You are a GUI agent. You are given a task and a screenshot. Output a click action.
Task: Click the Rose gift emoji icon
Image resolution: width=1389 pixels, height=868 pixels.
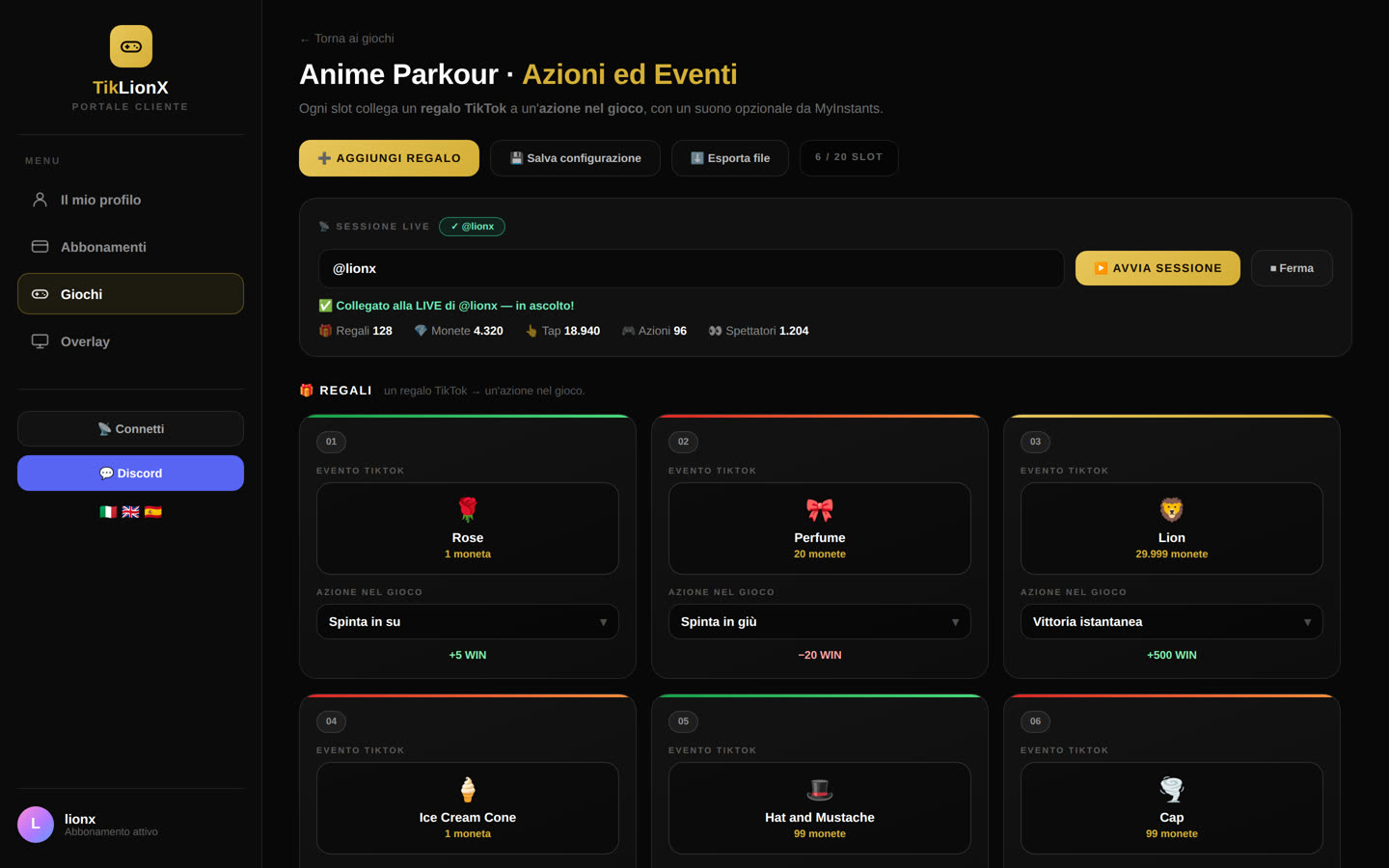click(468, 509)
